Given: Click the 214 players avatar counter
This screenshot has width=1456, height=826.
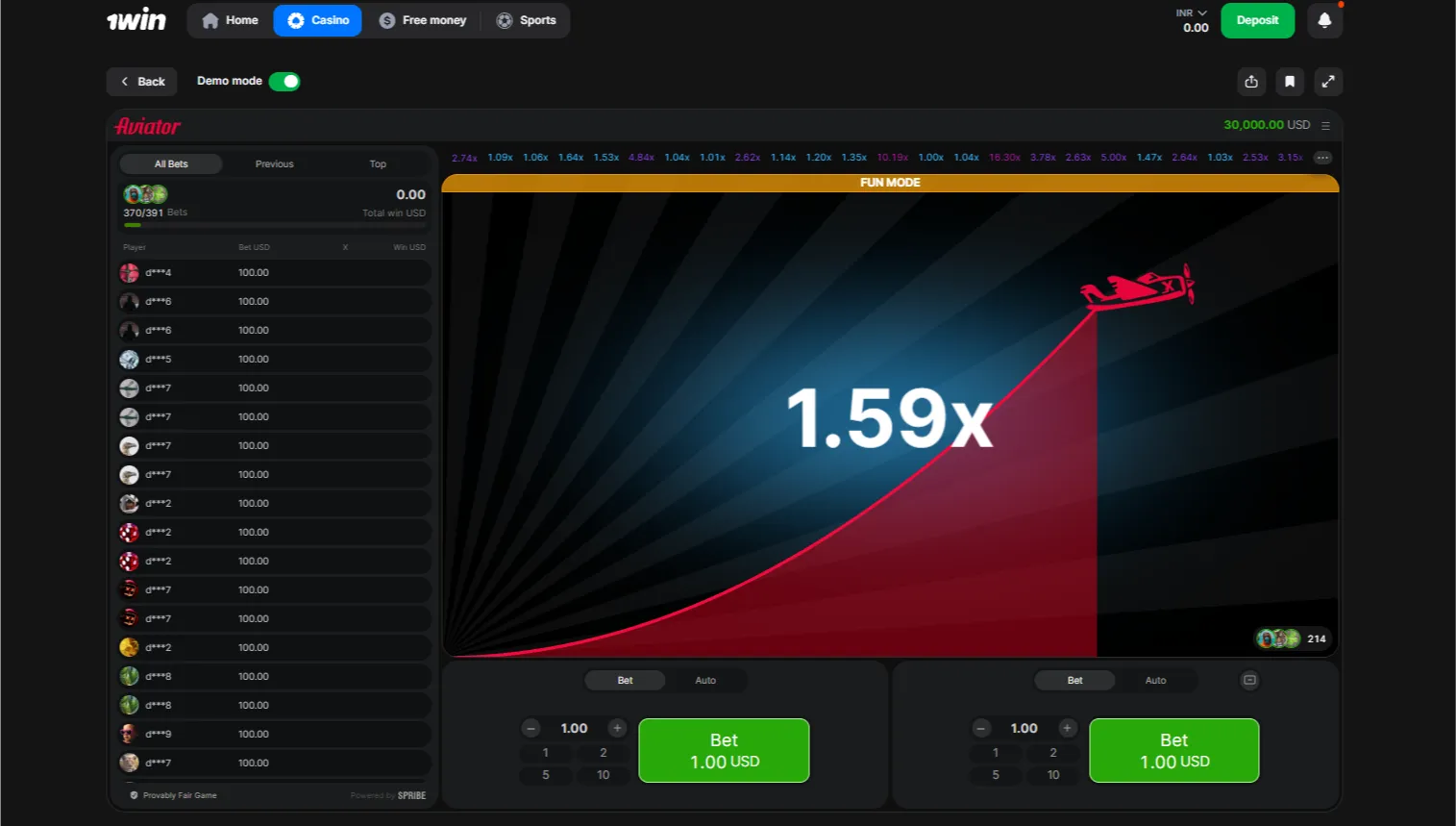Looking at the screenshot, I should 1293,638.
